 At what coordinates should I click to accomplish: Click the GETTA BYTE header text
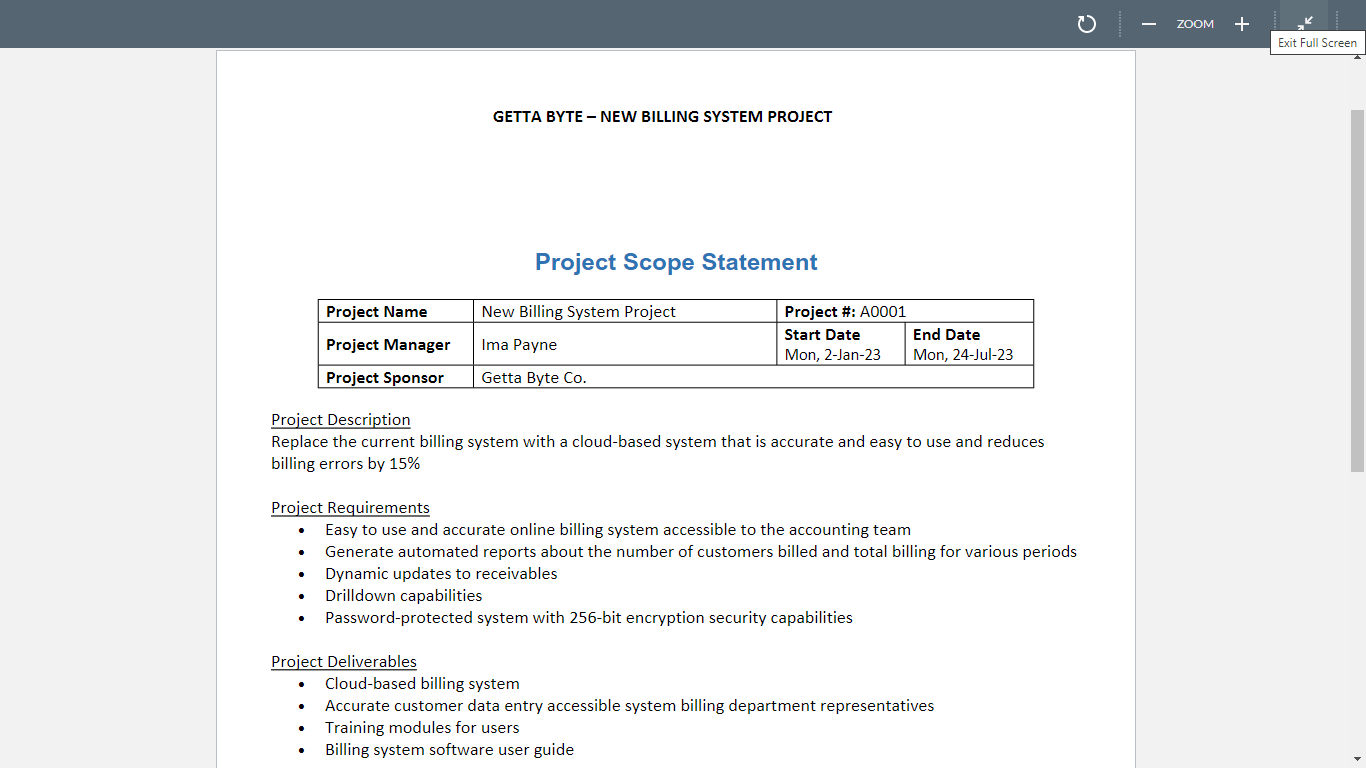(662, 116)
